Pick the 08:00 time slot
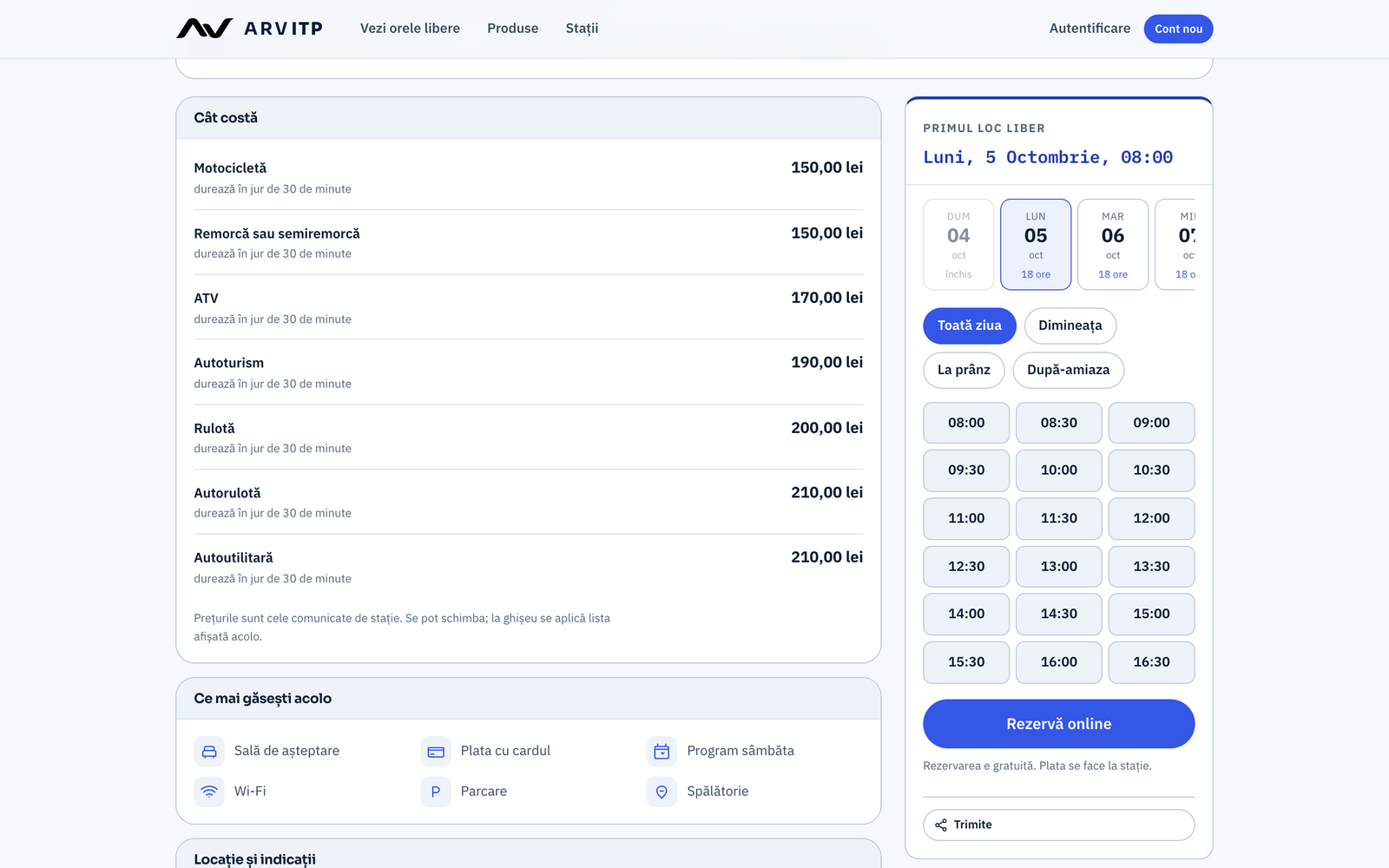This screenshot has width=1389, height=868. pos(966,423)
